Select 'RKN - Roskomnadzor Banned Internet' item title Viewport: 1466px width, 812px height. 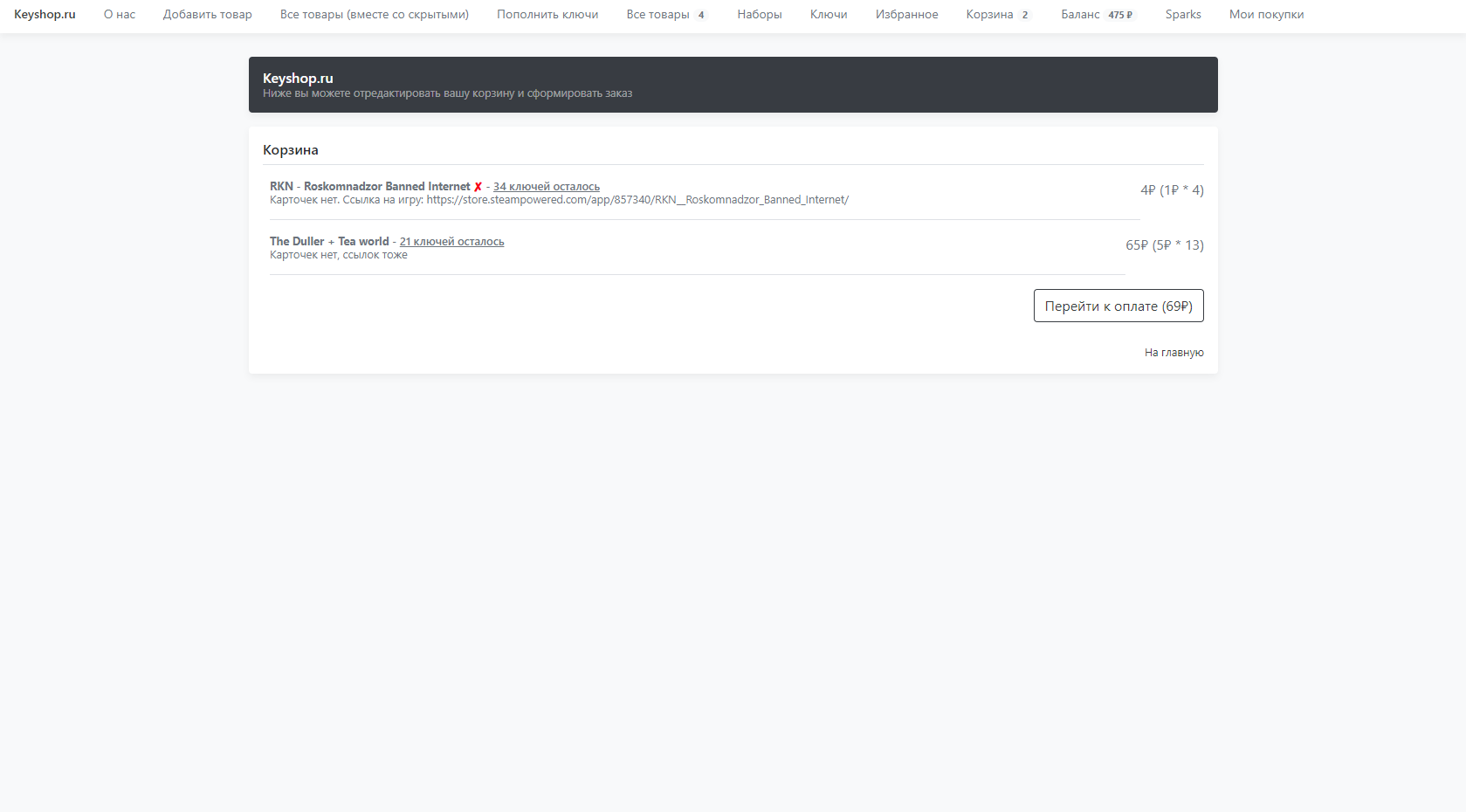click(x=369, y=187)
